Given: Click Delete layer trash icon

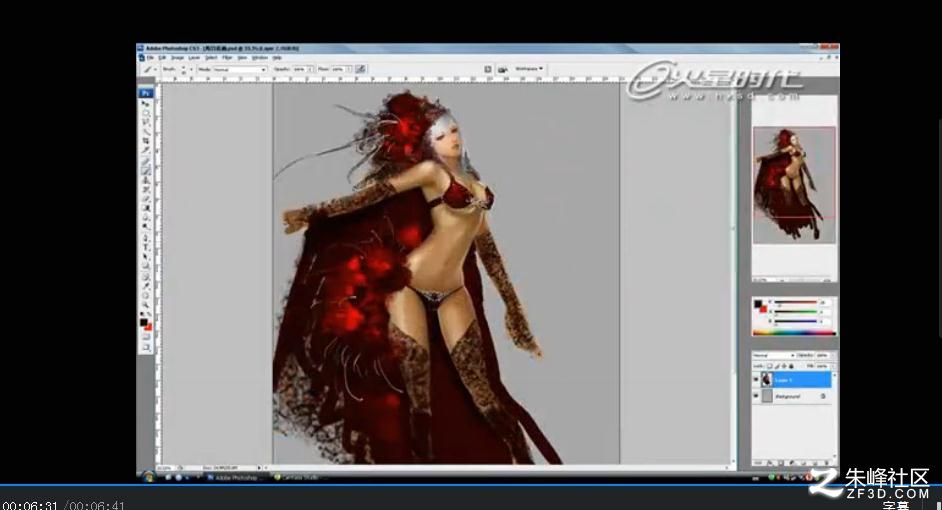Looking at the screenshot, I should click(826, 463).
